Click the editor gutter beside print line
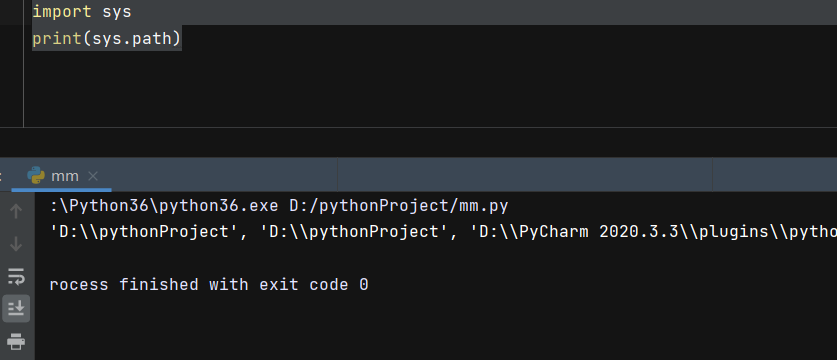The width and height of the screenshot is (837, 360). [x=12, y=38]
